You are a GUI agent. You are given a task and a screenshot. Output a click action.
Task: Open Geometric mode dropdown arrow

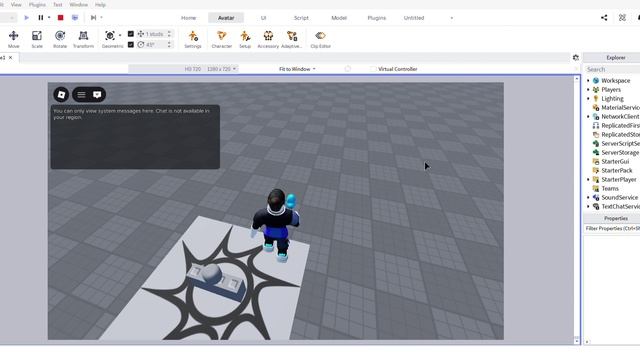point(120,36)
